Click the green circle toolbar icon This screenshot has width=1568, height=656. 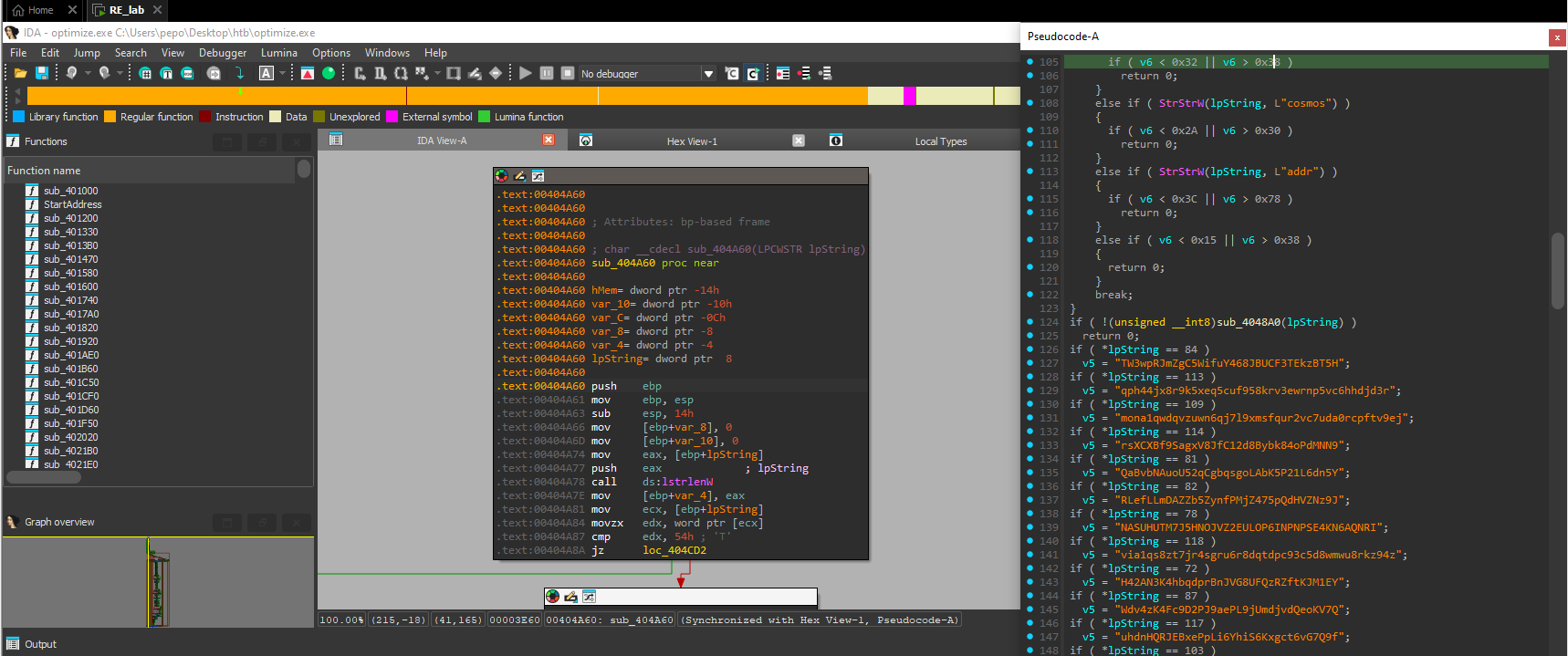click(329, 73)
